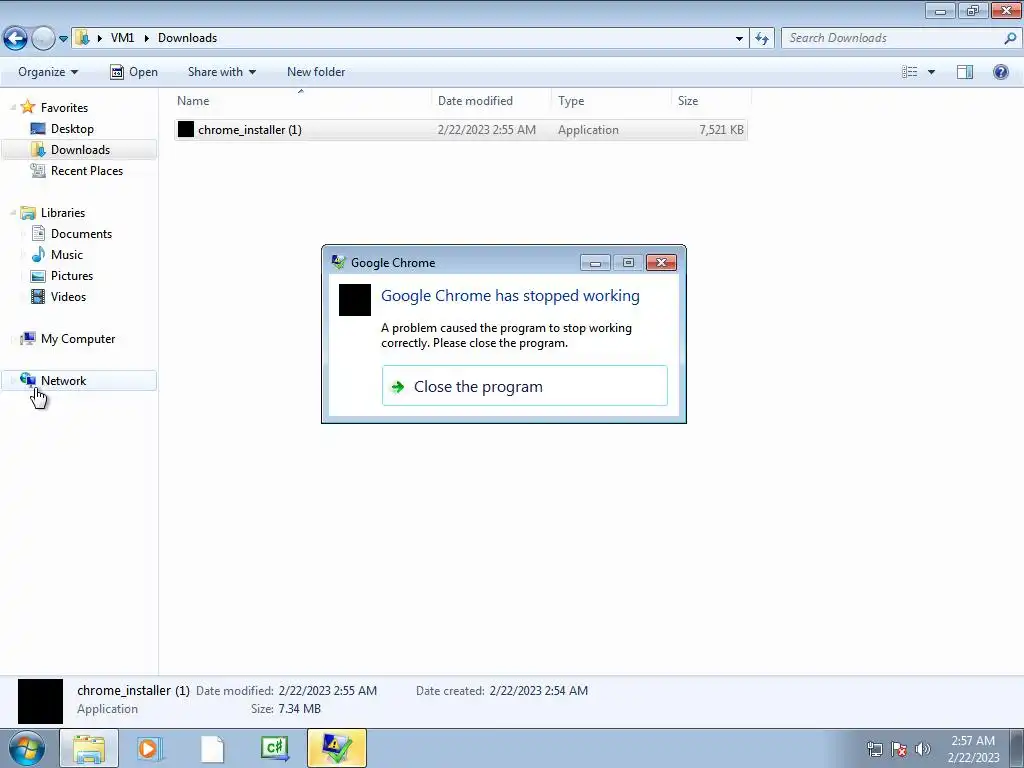The width and height of the screenshot is (1024, 768).
Task: Open the Organize menu
Action: coord(48,72)
